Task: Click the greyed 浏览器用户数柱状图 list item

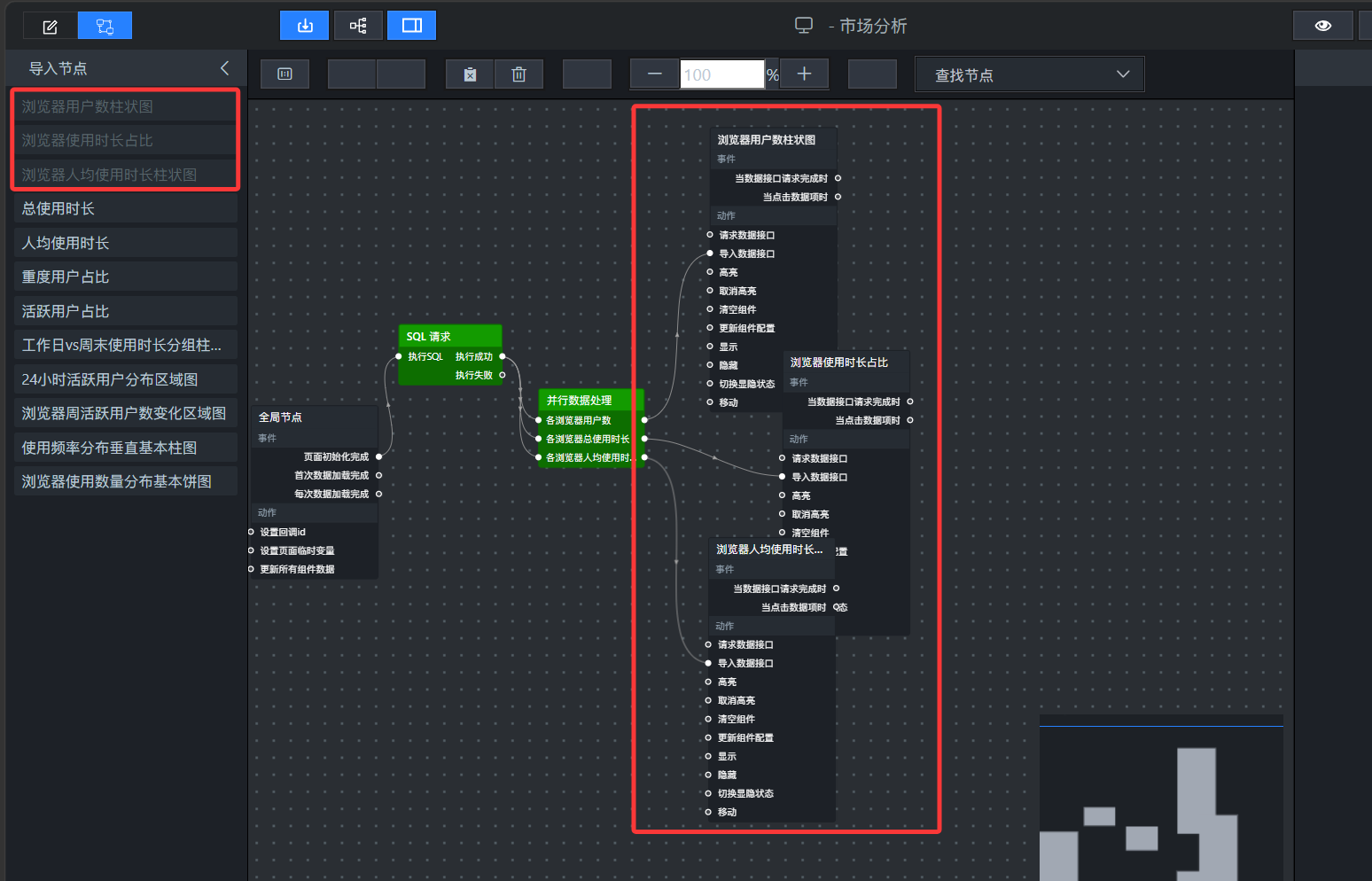Action: (126, 106)
